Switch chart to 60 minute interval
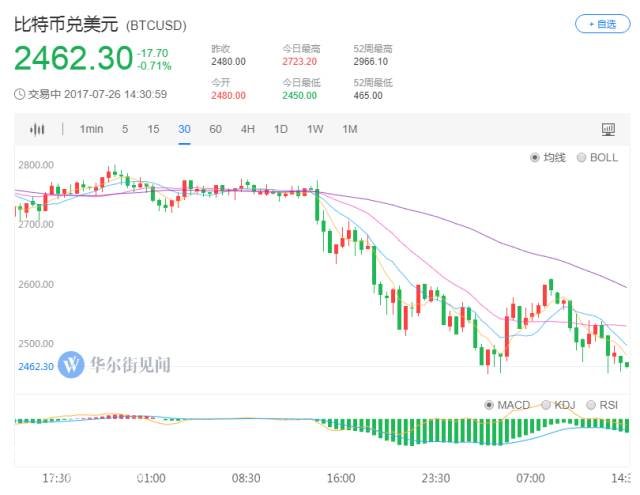Viewport: 640px width, 495px height. [x=215, y=129]
